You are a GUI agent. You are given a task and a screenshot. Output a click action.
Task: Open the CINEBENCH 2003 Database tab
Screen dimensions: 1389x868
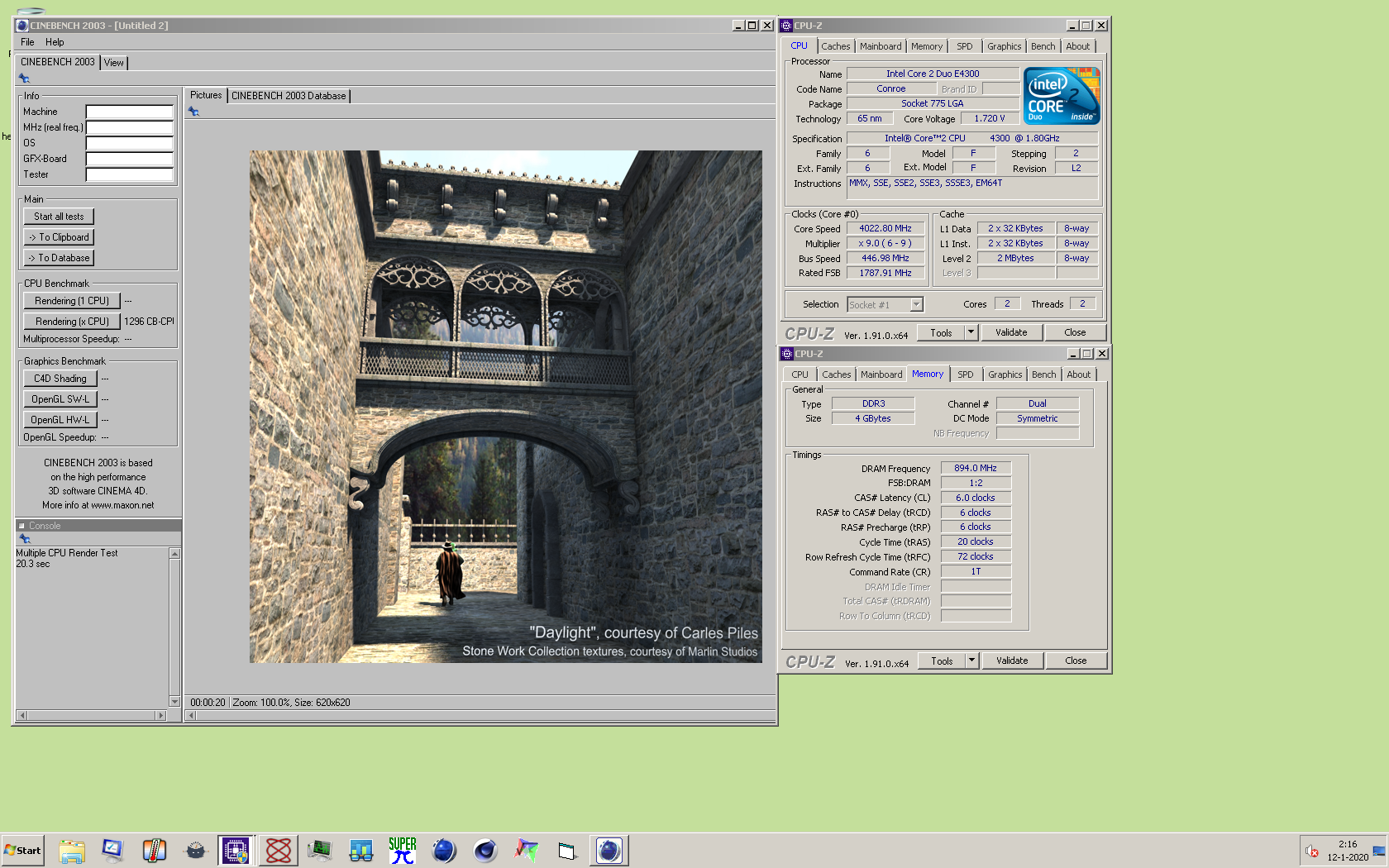(289, 96)
